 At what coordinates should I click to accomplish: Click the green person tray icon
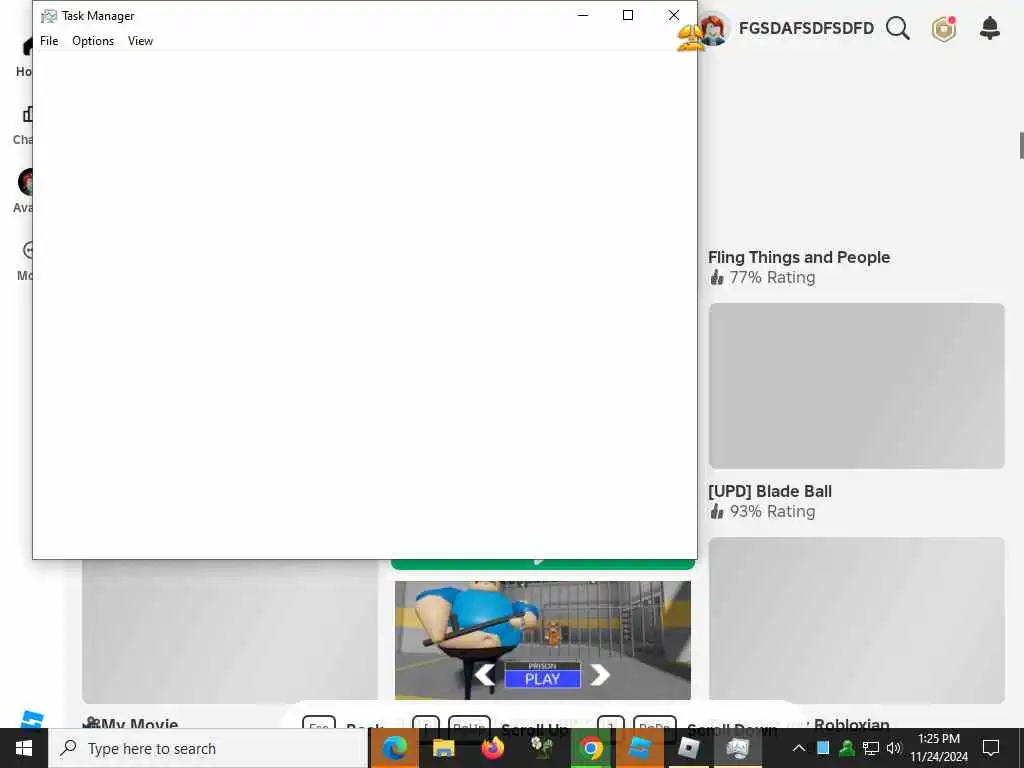tap(846, 748)
